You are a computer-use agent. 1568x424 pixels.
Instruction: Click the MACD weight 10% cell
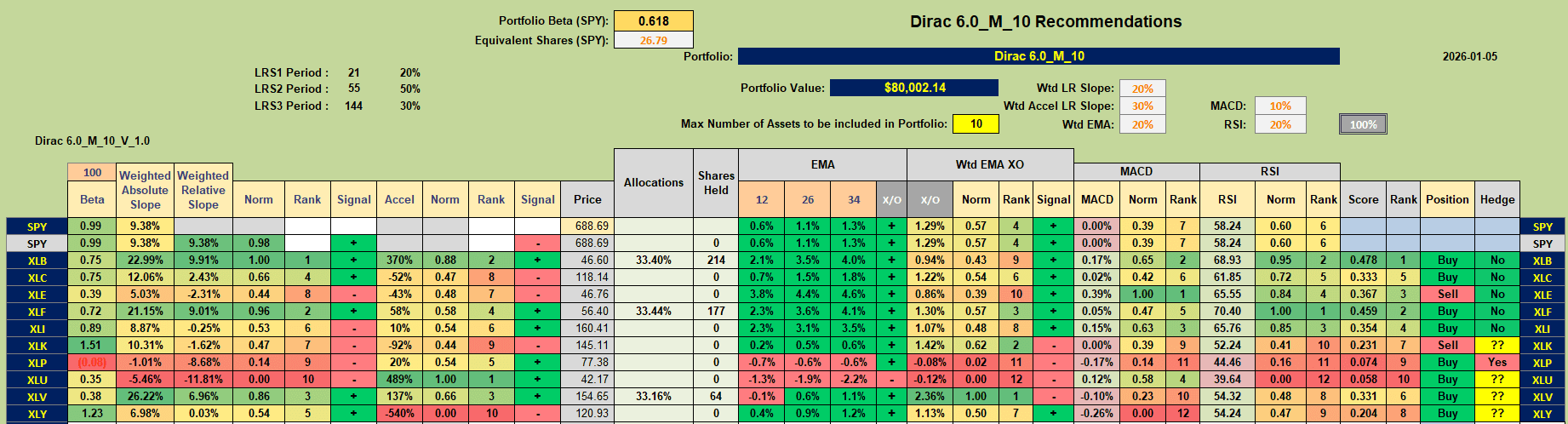tap(1280, 106)
